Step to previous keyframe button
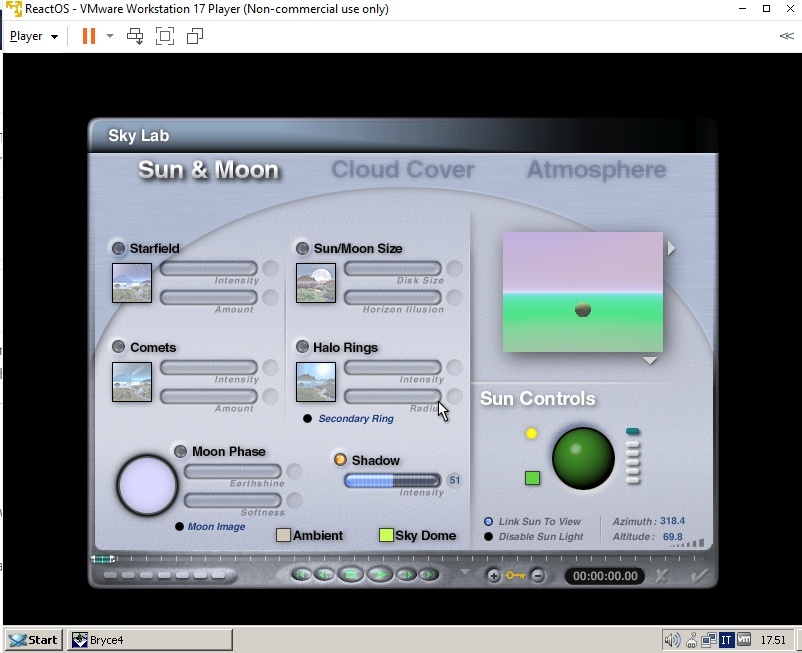 pyautogui.click(x=324, y=575)
